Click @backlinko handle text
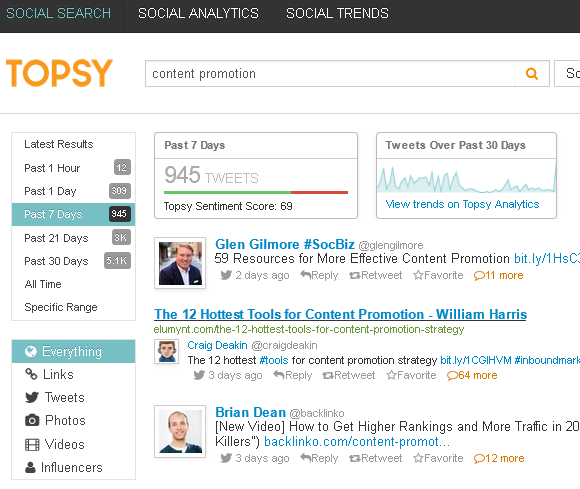The width and height of the screenshot is (580, 489). [x=317, y=413]
